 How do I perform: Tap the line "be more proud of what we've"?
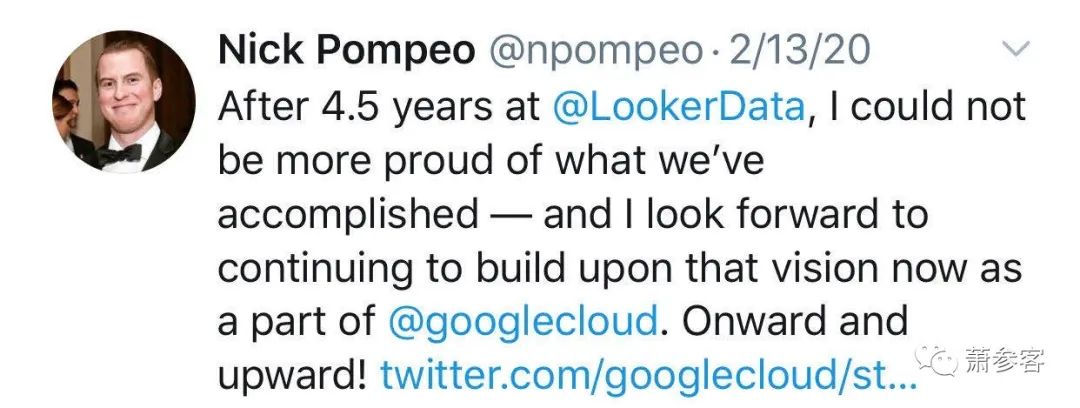pyautogui.click(x=490, y=160)
